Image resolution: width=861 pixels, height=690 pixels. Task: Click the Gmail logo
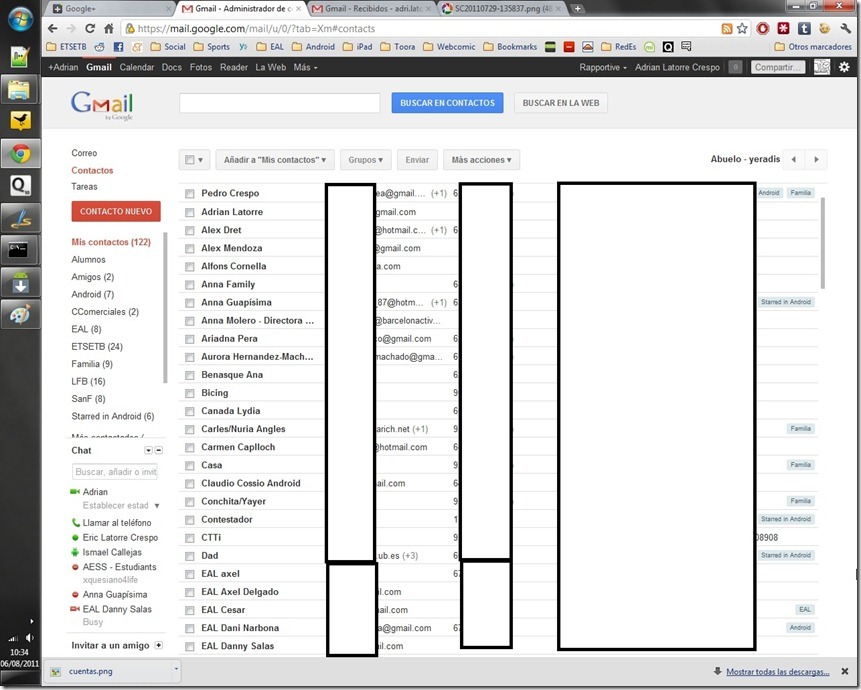pyautogui.click(x=102, y=105)
